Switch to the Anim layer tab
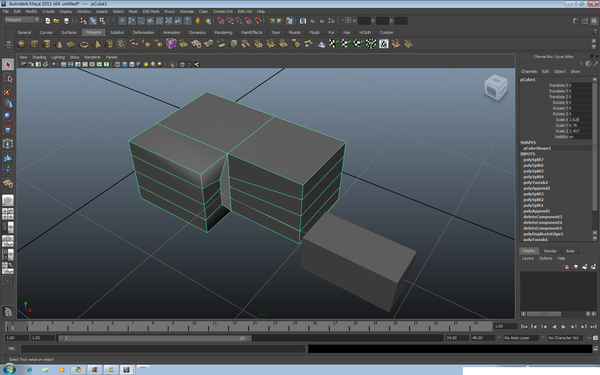The height and width of the screenshot is (375, 600). [570, 251]
